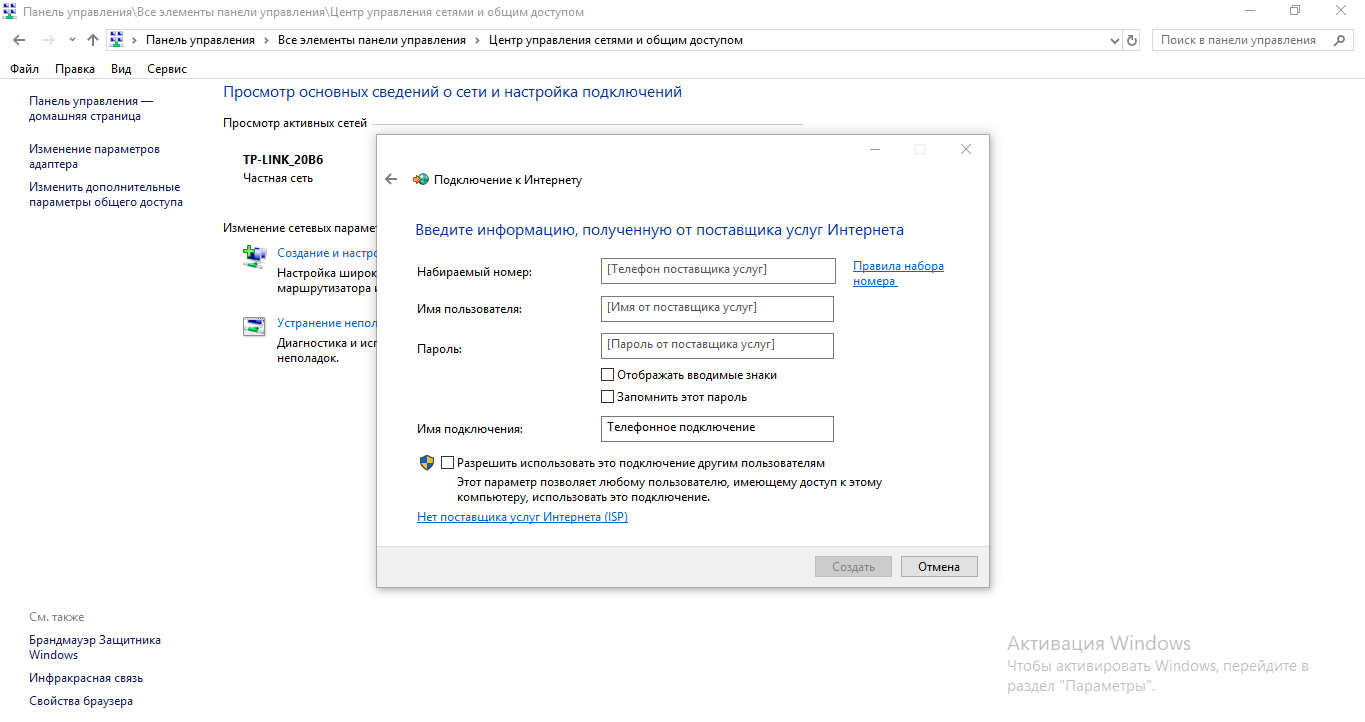This screenshot has width=1365, height=722.
Task: Select 'Панель управления' breadcrumb segment
Action: click(200, 40)
